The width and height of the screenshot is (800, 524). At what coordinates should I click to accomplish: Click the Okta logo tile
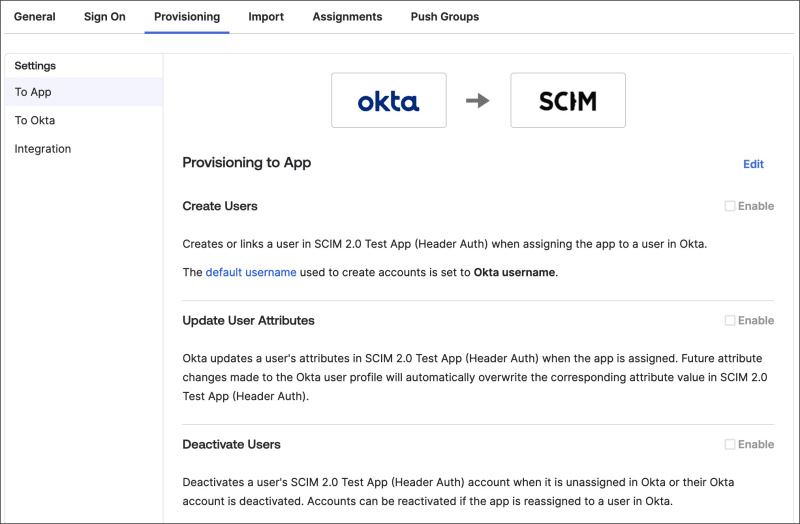389,100
